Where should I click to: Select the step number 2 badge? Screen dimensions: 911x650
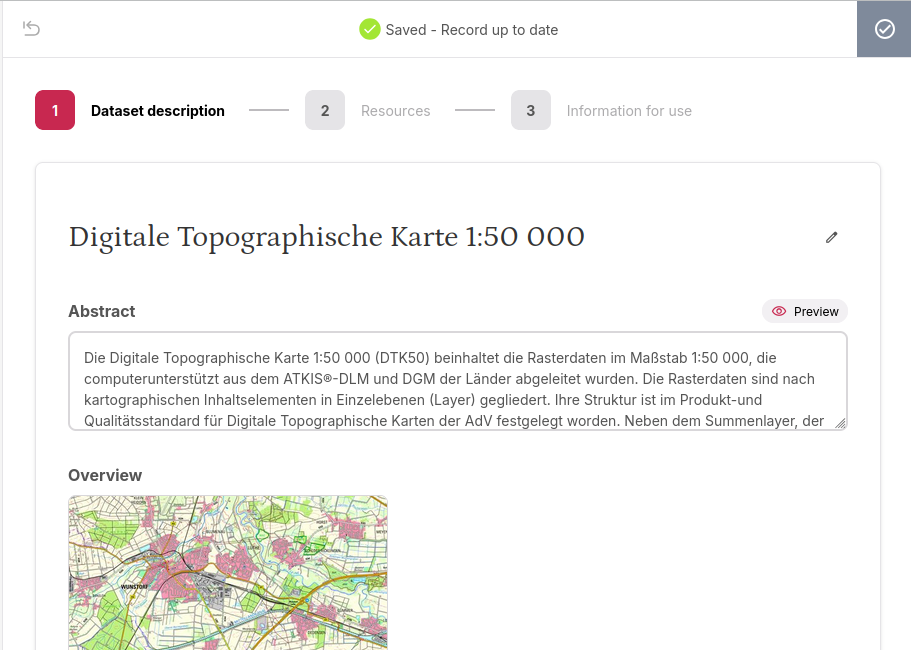coord(325,110)
